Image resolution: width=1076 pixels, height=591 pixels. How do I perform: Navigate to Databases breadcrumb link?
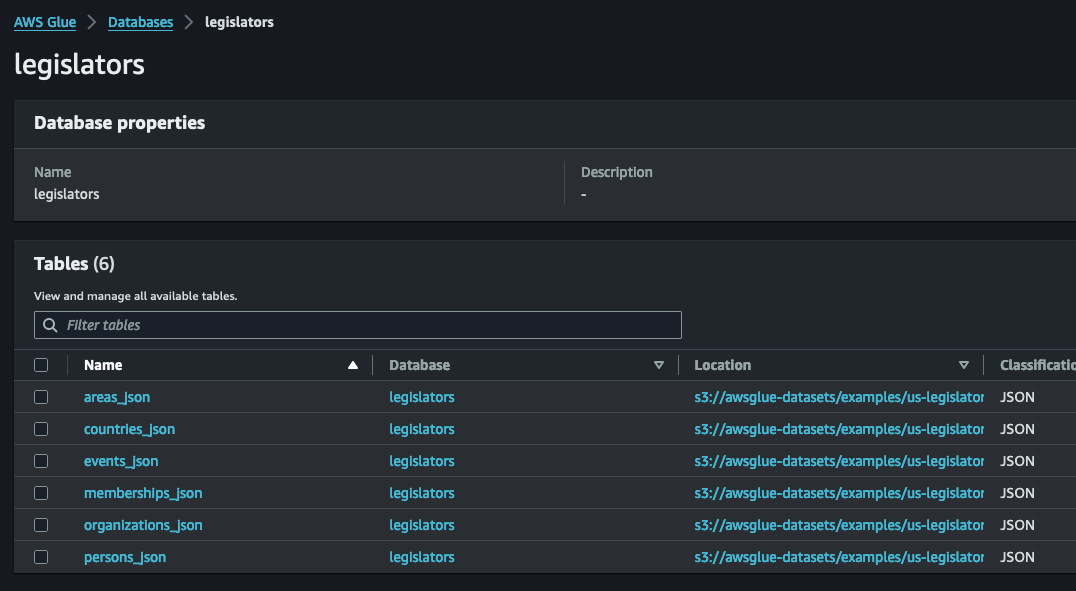pyautogui.click(x=140, y=22)
